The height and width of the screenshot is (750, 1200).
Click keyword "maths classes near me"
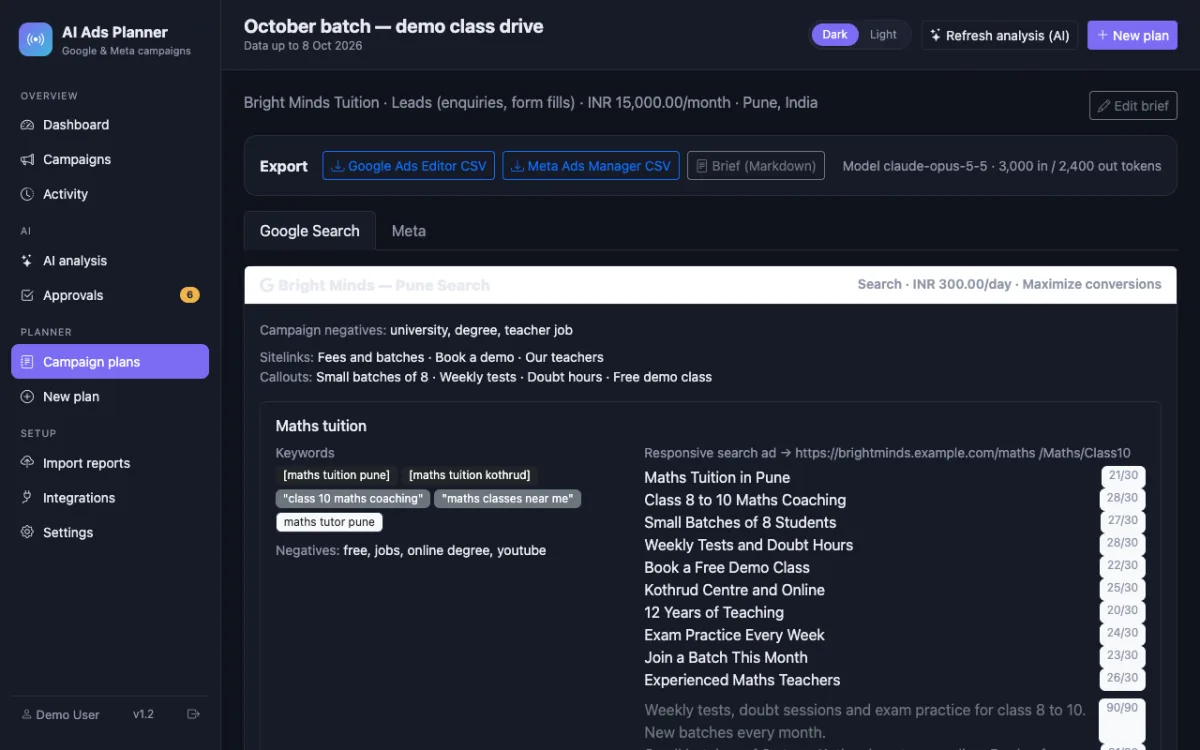click(x=508, y=498)
